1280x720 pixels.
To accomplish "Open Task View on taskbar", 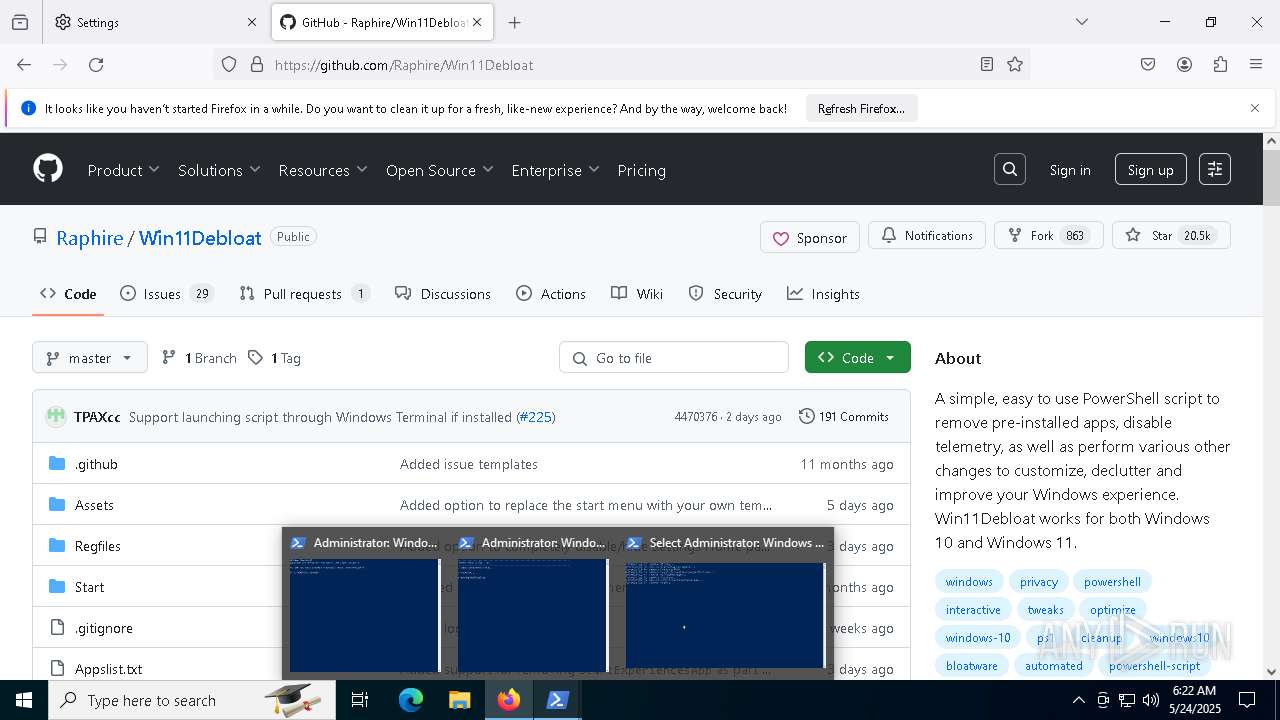I will pos(360,700).
